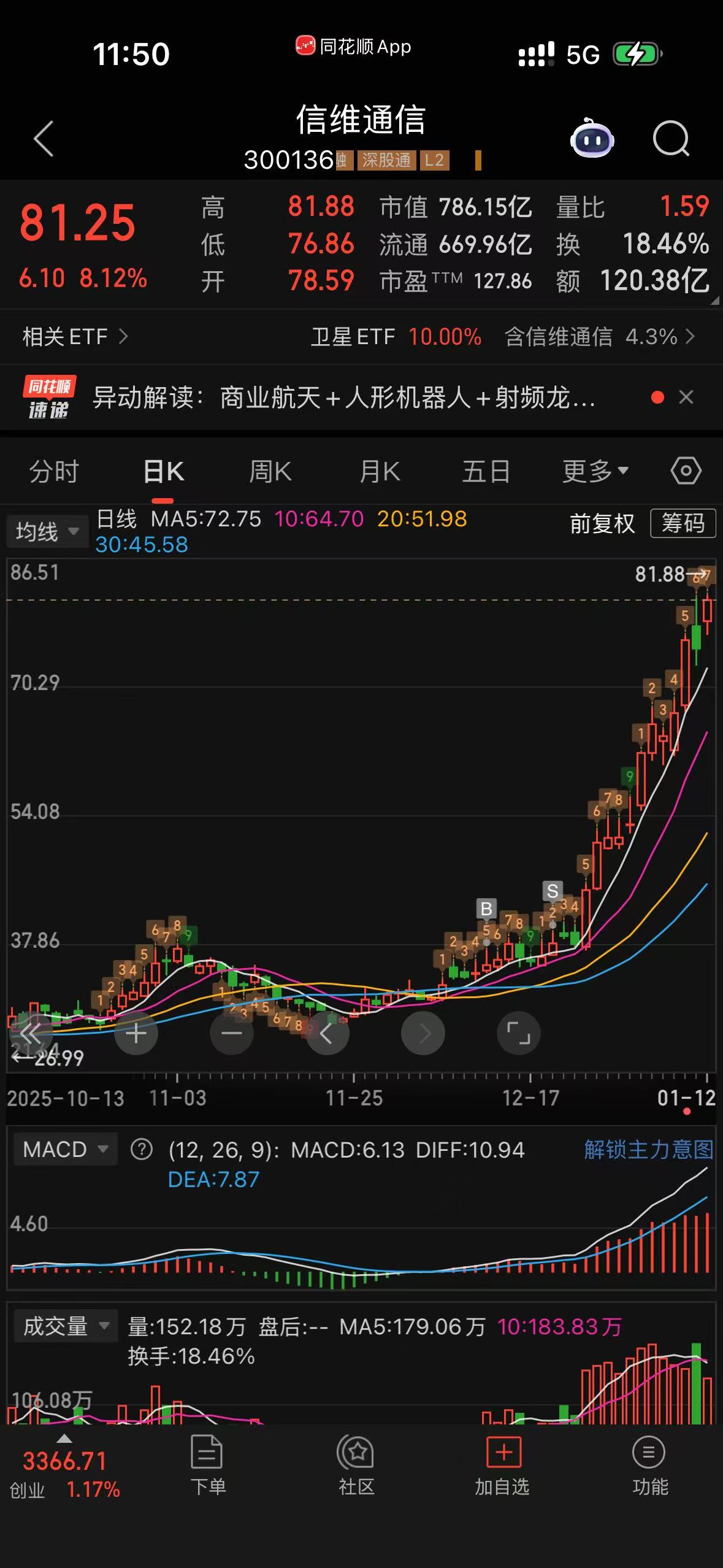Tap the B buy marker on chart
Image resolution: width=723 pixels, height=1568 pixels.
click(x=486, y=909)
